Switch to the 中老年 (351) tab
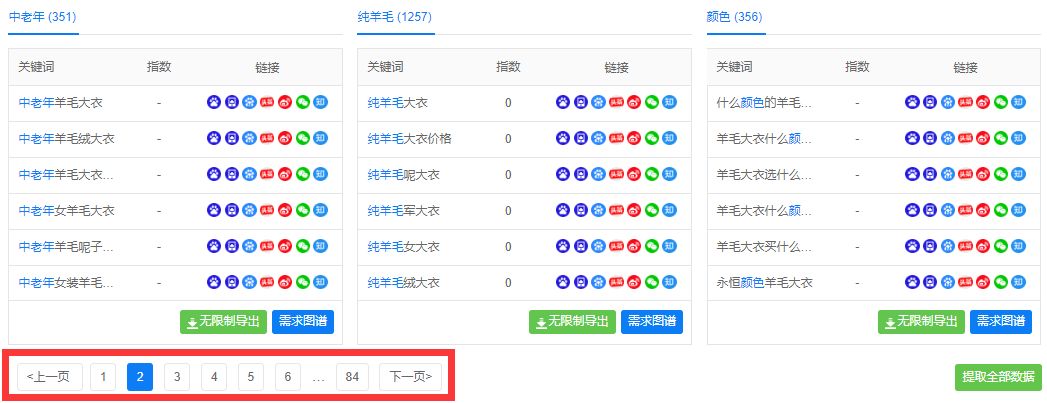Image resolution: width=1047 pixels, height=403 pixels. (42, 17)
